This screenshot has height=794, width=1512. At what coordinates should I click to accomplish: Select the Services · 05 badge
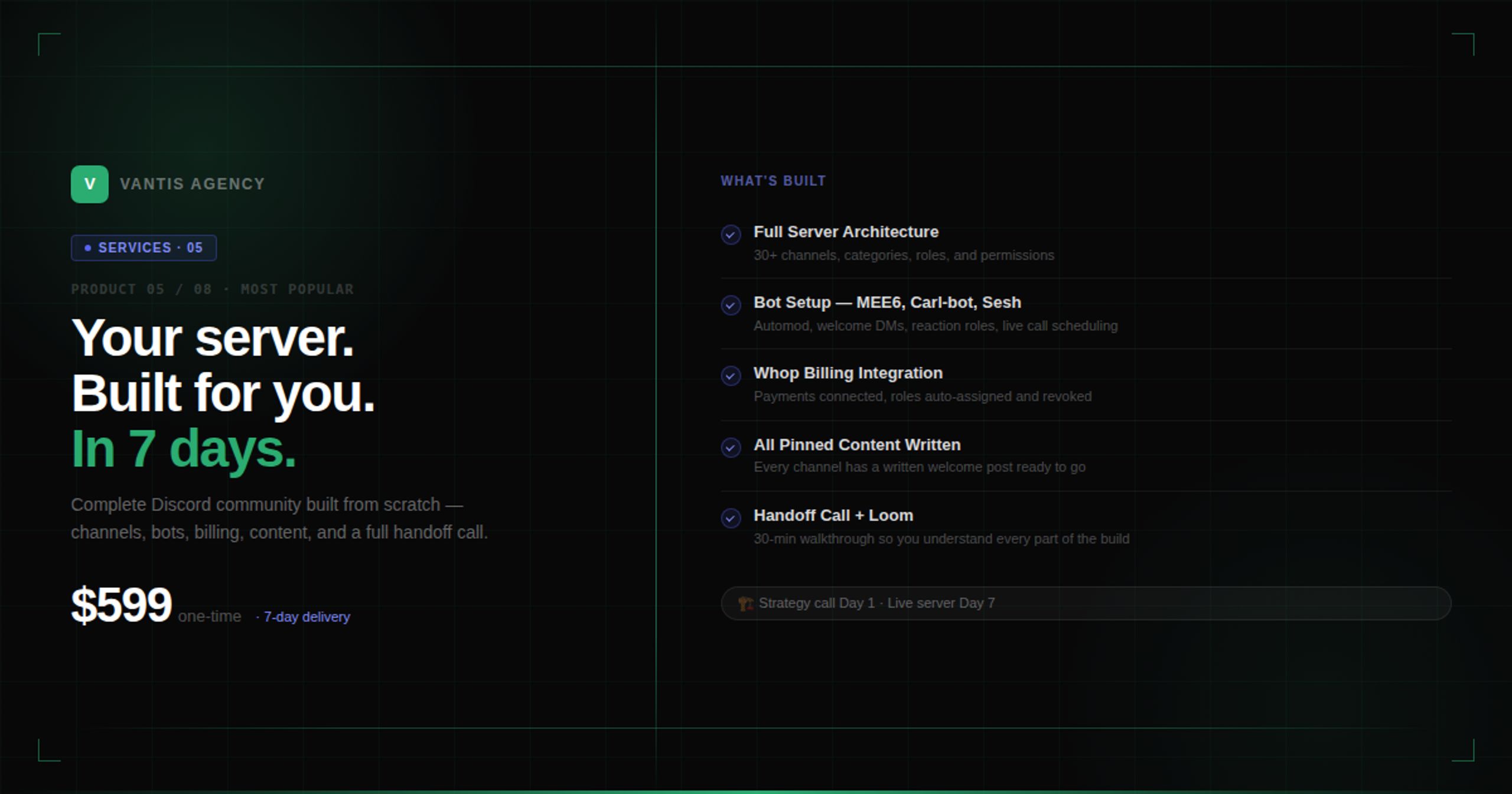144,248
